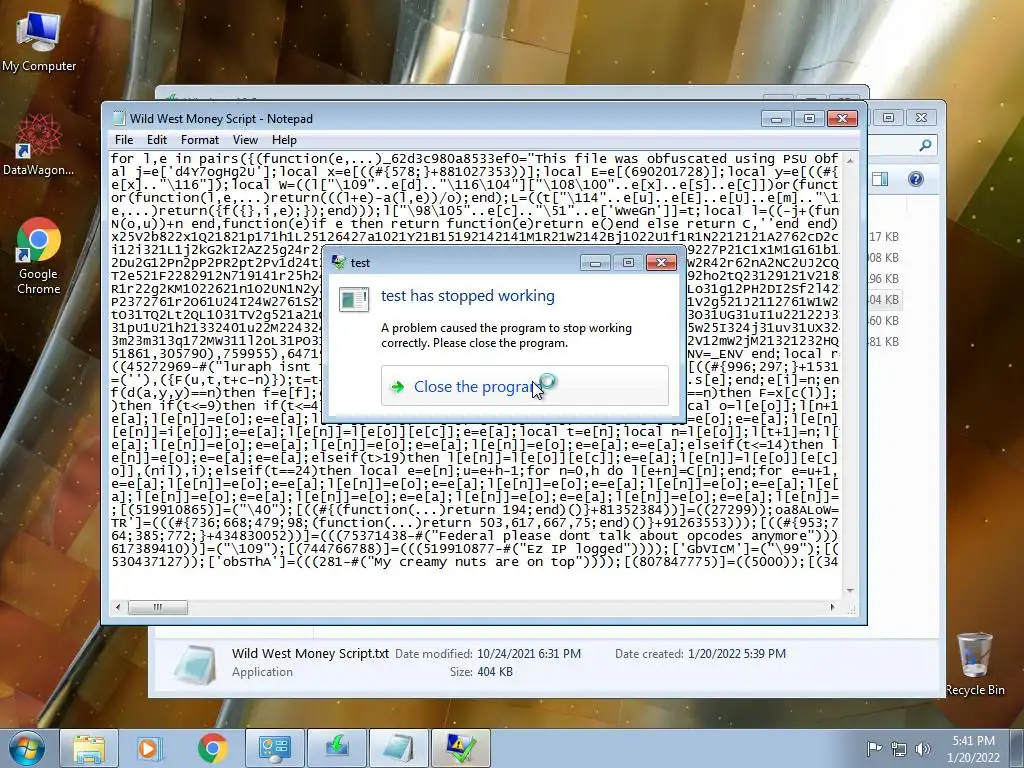Screen dimensions: 1024x768
Task: Click Notepad horizontal scroll right arrow
Action: [832, 607]
